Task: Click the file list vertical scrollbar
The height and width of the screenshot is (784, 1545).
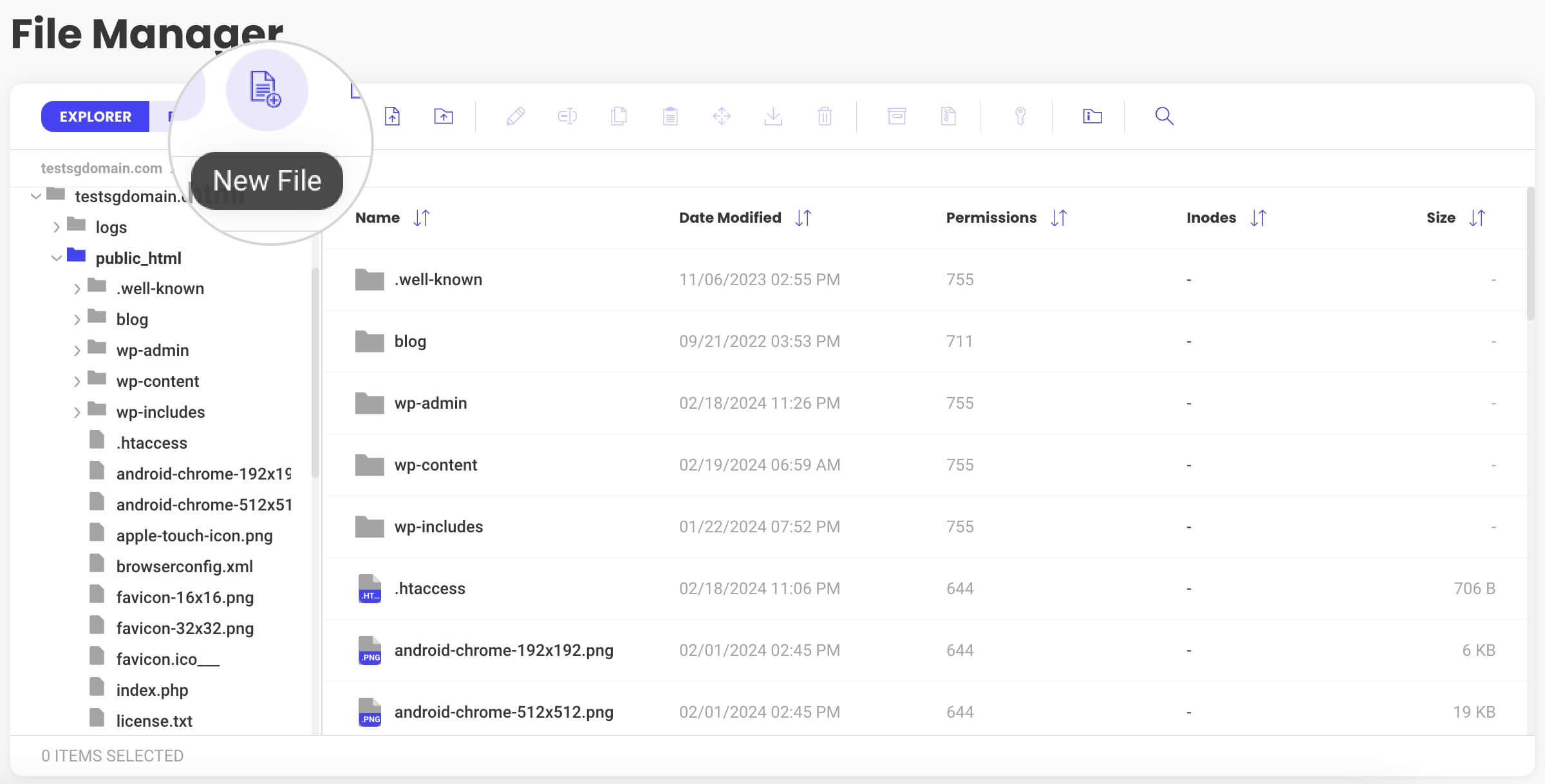Action: pos(1531,254)
